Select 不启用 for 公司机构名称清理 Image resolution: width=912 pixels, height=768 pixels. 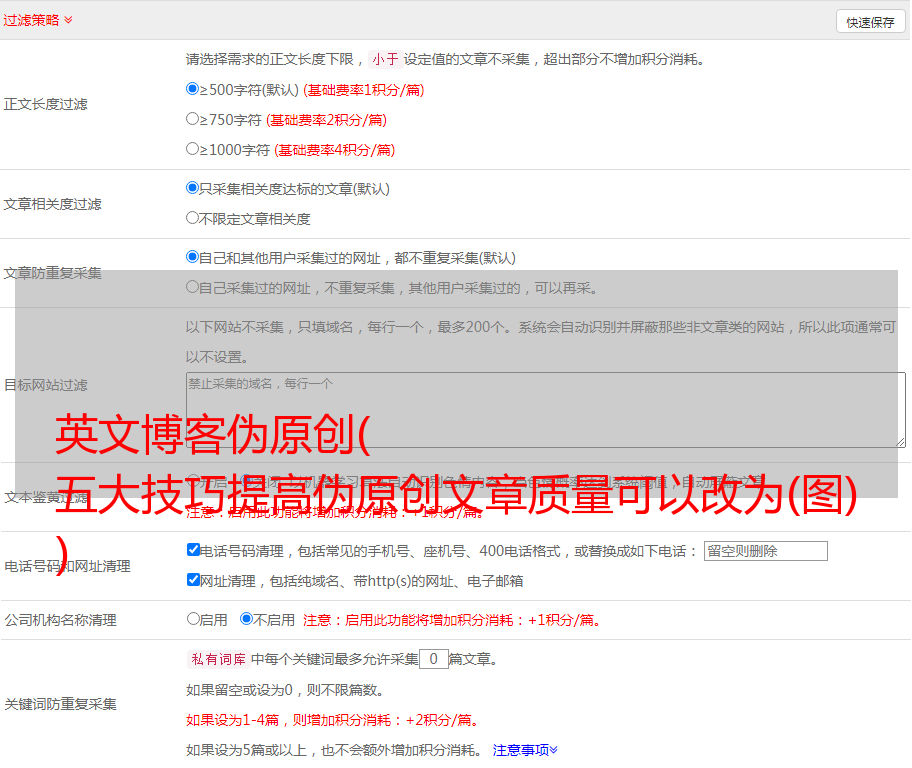pos(247,619)
